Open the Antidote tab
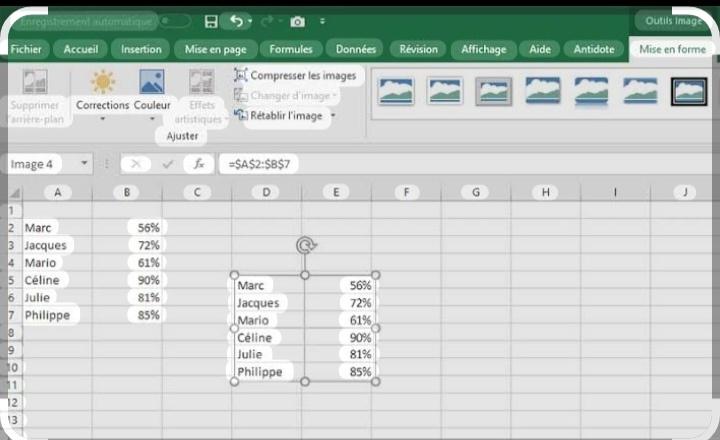 pyautogui.click(x=594, y=49)
